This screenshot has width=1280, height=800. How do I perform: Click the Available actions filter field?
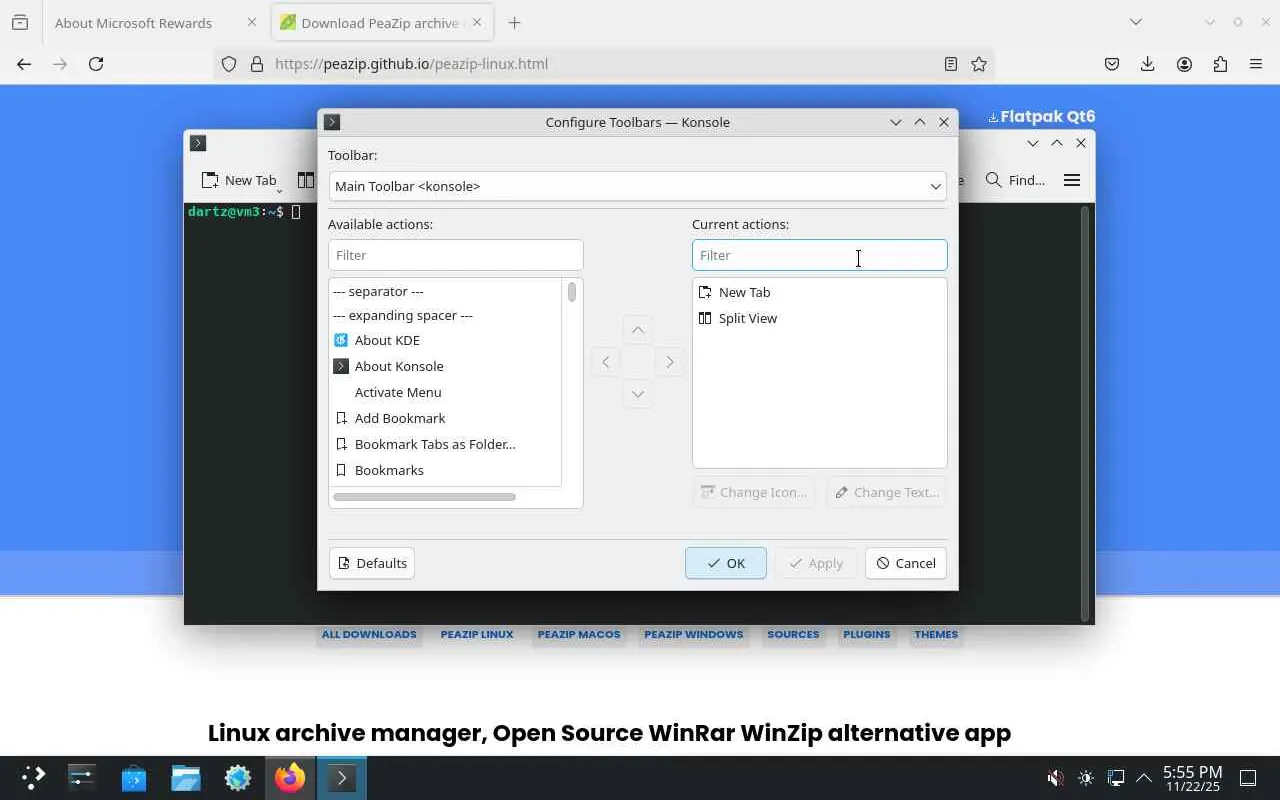point(456,255)
